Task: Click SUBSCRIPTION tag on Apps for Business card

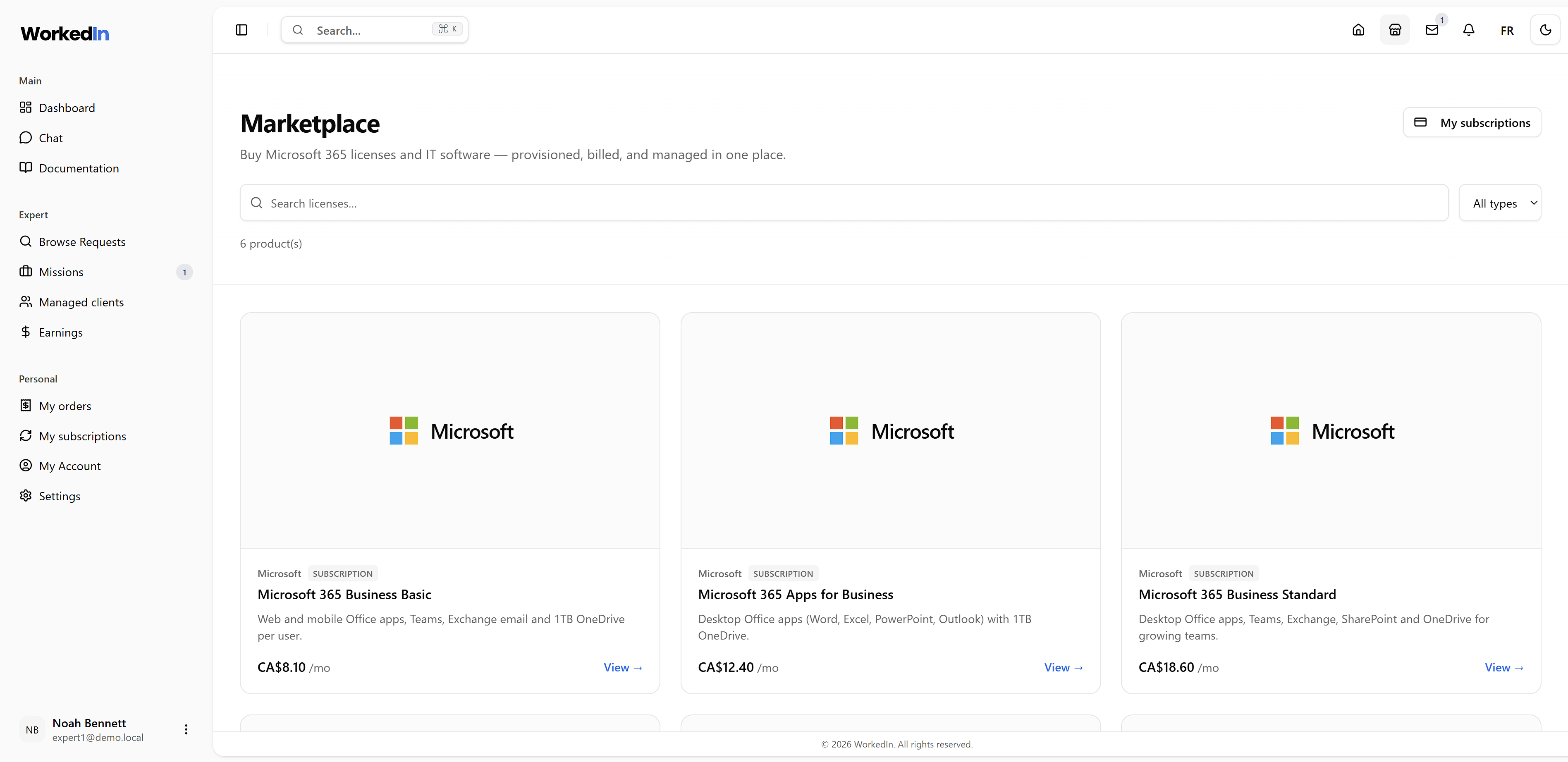Action: (783, 573)
